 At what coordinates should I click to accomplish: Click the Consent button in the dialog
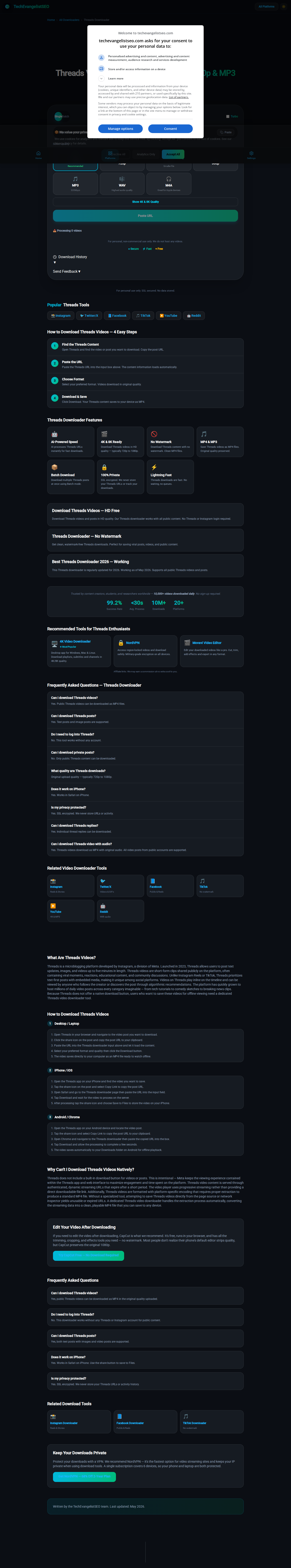click(x=170, y=129)
